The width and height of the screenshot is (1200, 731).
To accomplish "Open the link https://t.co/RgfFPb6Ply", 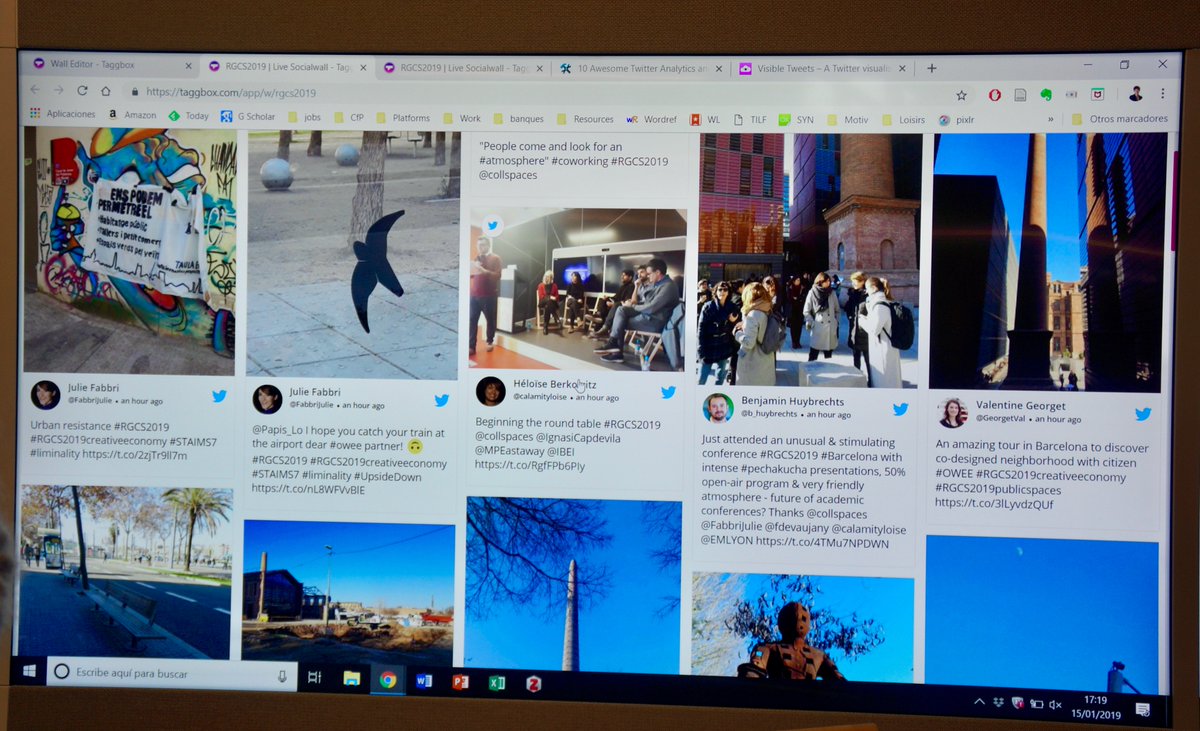I will [530, 465].
